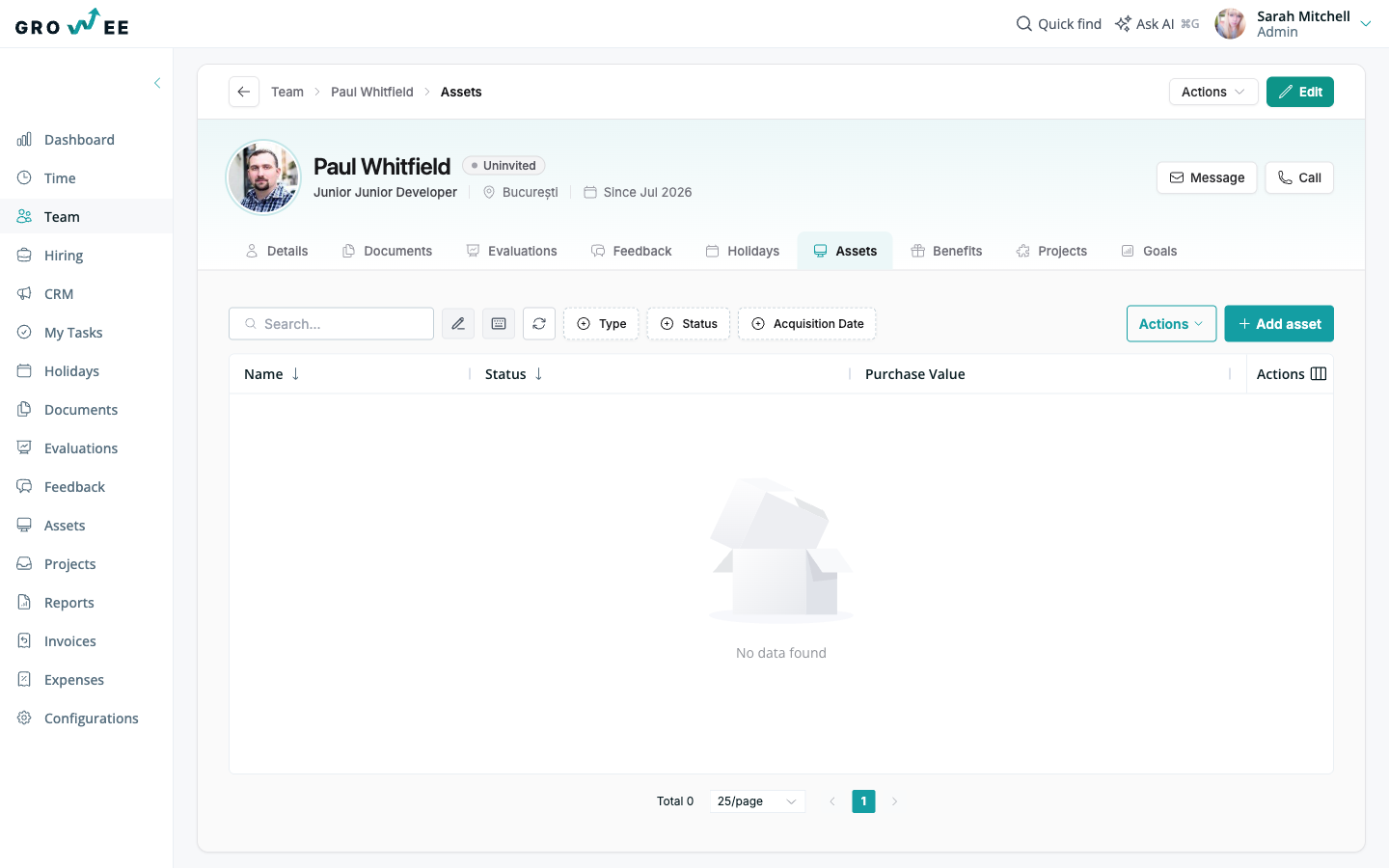Switch to the Projects tab
The width and height of the screenshot is (1389, 868).
click(x=1051, y=251)
